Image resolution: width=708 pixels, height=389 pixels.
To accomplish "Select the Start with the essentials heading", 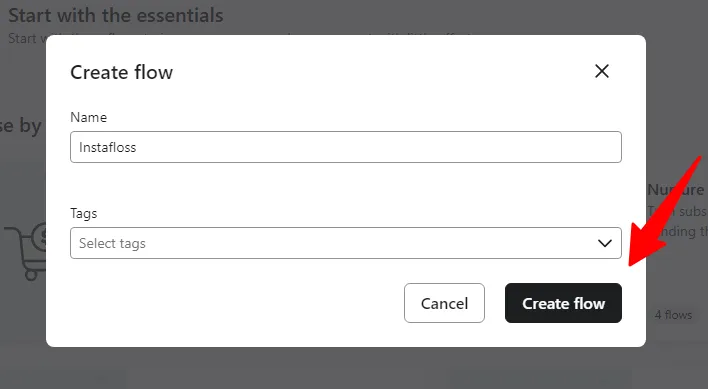I will pyautogui.click(x=116, y=16).
